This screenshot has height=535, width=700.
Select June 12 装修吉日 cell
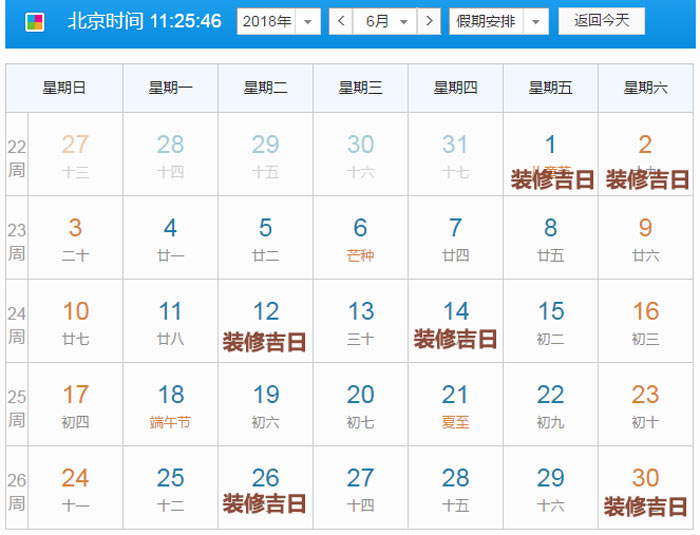pos(266,322)
